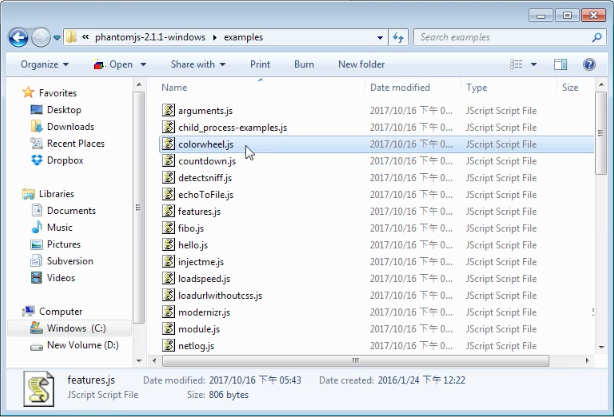This screenshot has width=614, height=417.
Task: Select the fibo.js file icon
Action: point(168,228)
